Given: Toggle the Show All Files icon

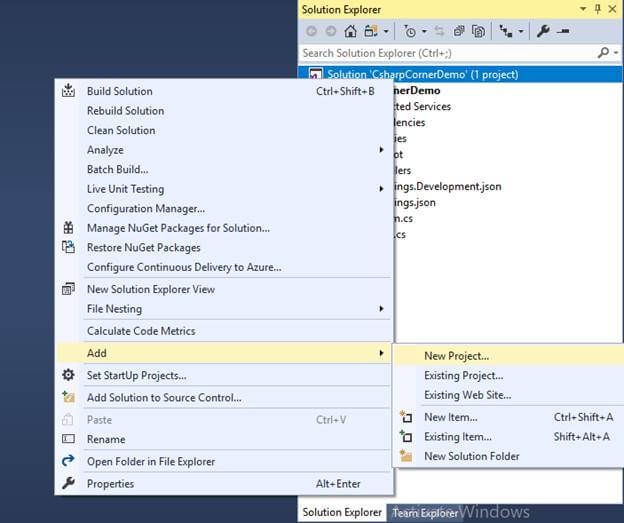Looking at the screenshot, I should (478, 31).
